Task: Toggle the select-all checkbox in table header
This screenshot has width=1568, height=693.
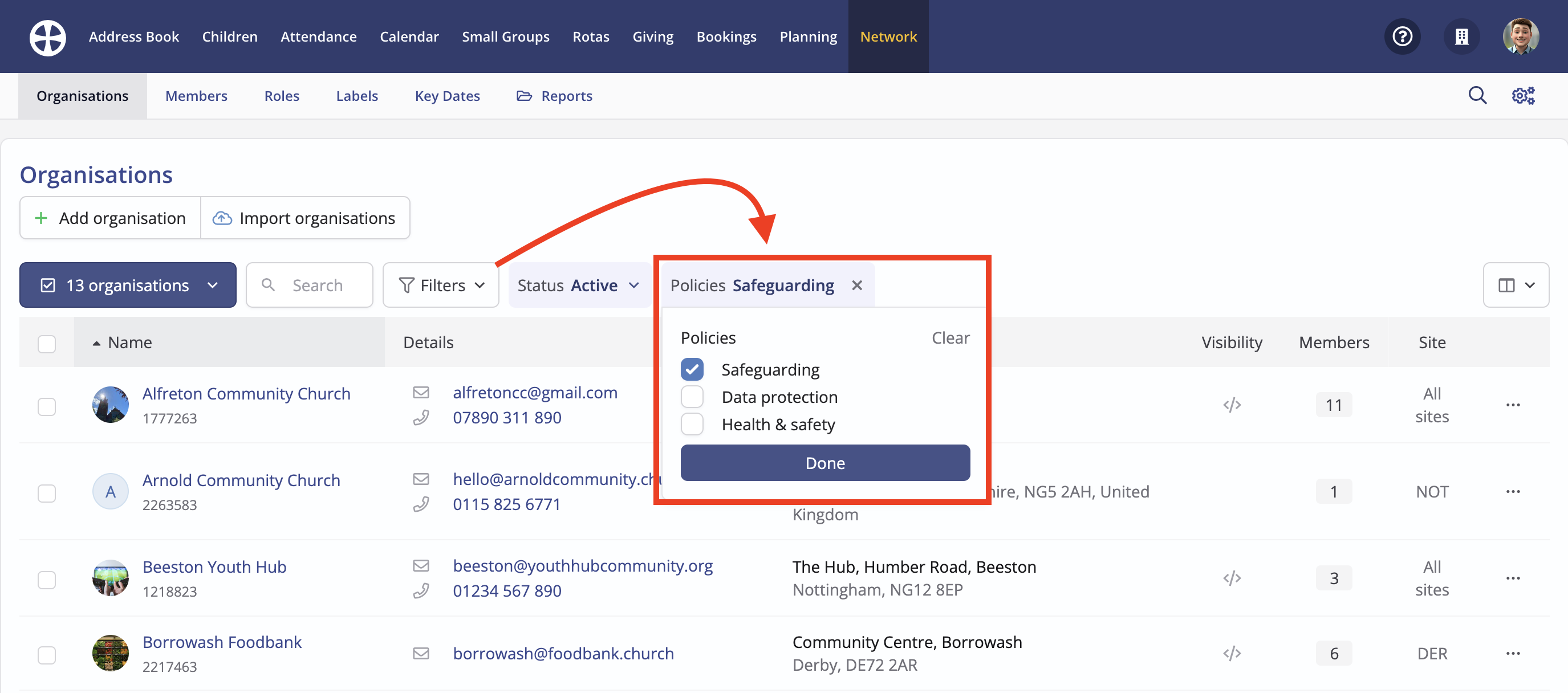Action: coord(47,343)
